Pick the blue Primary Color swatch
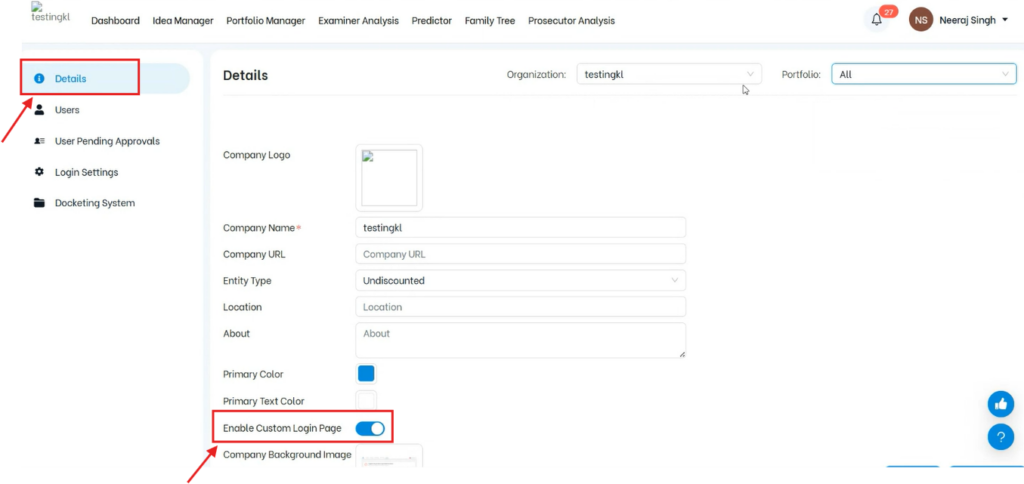Screen dimensions: 1024x484 (366, 374)
